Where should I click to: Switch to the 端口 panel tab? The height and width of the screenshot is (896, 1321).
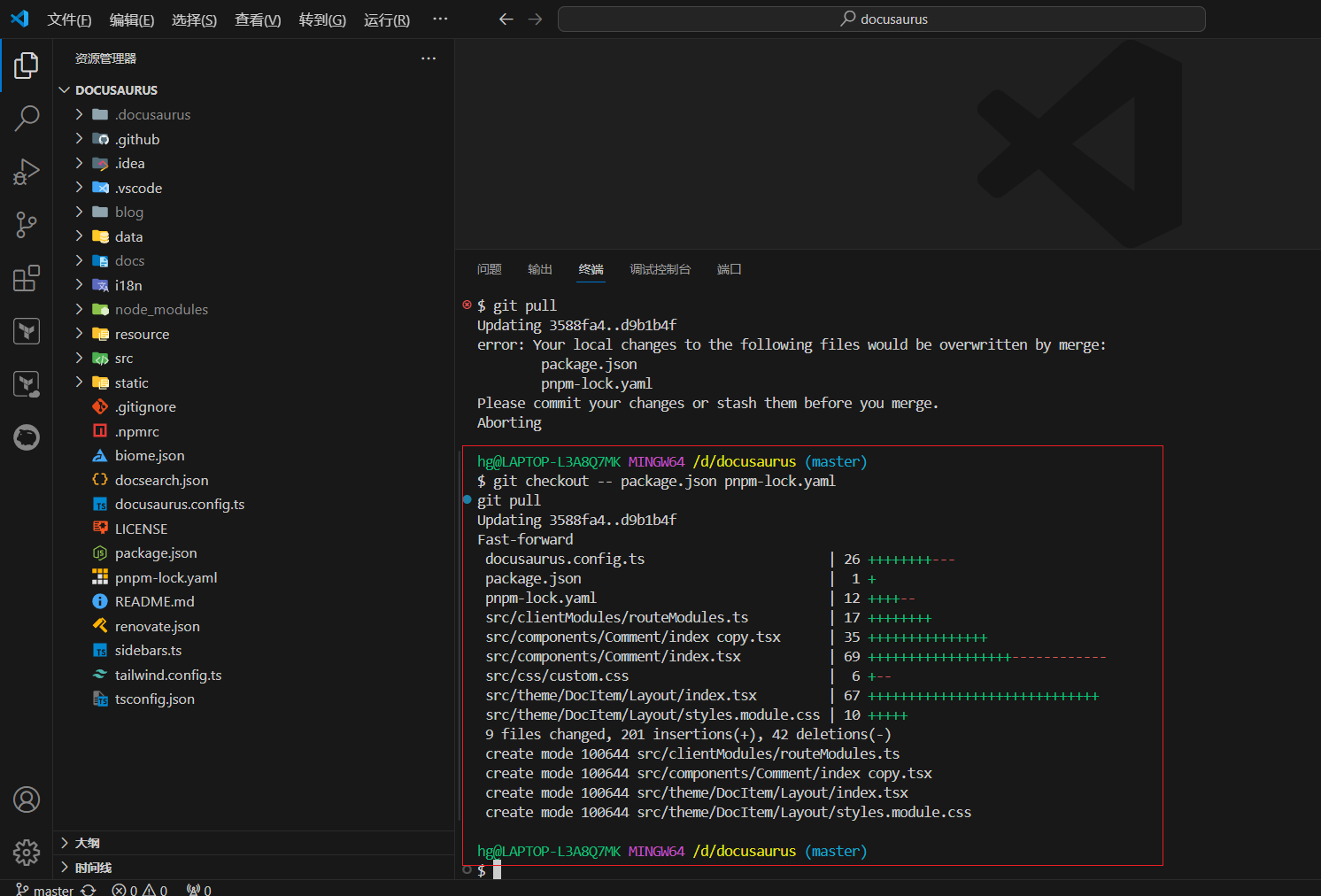coord(730,269)
